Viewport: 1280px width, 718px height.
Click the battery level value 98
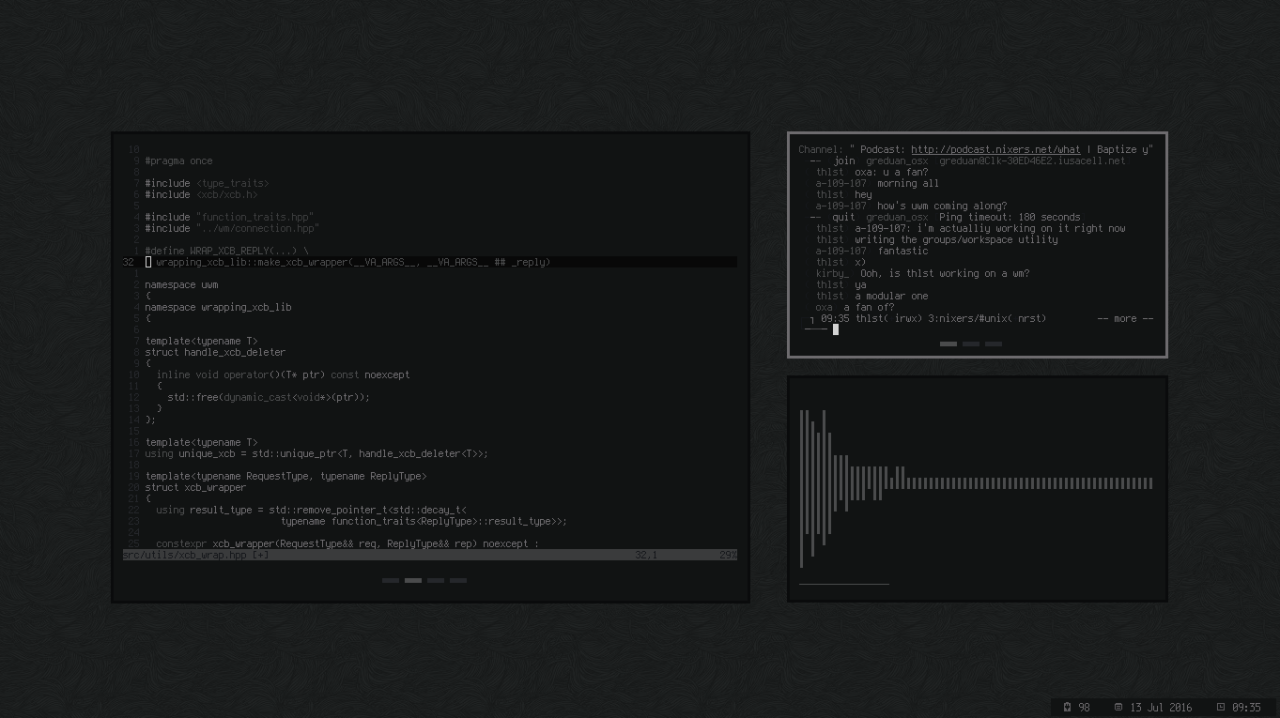point(1084,707)
